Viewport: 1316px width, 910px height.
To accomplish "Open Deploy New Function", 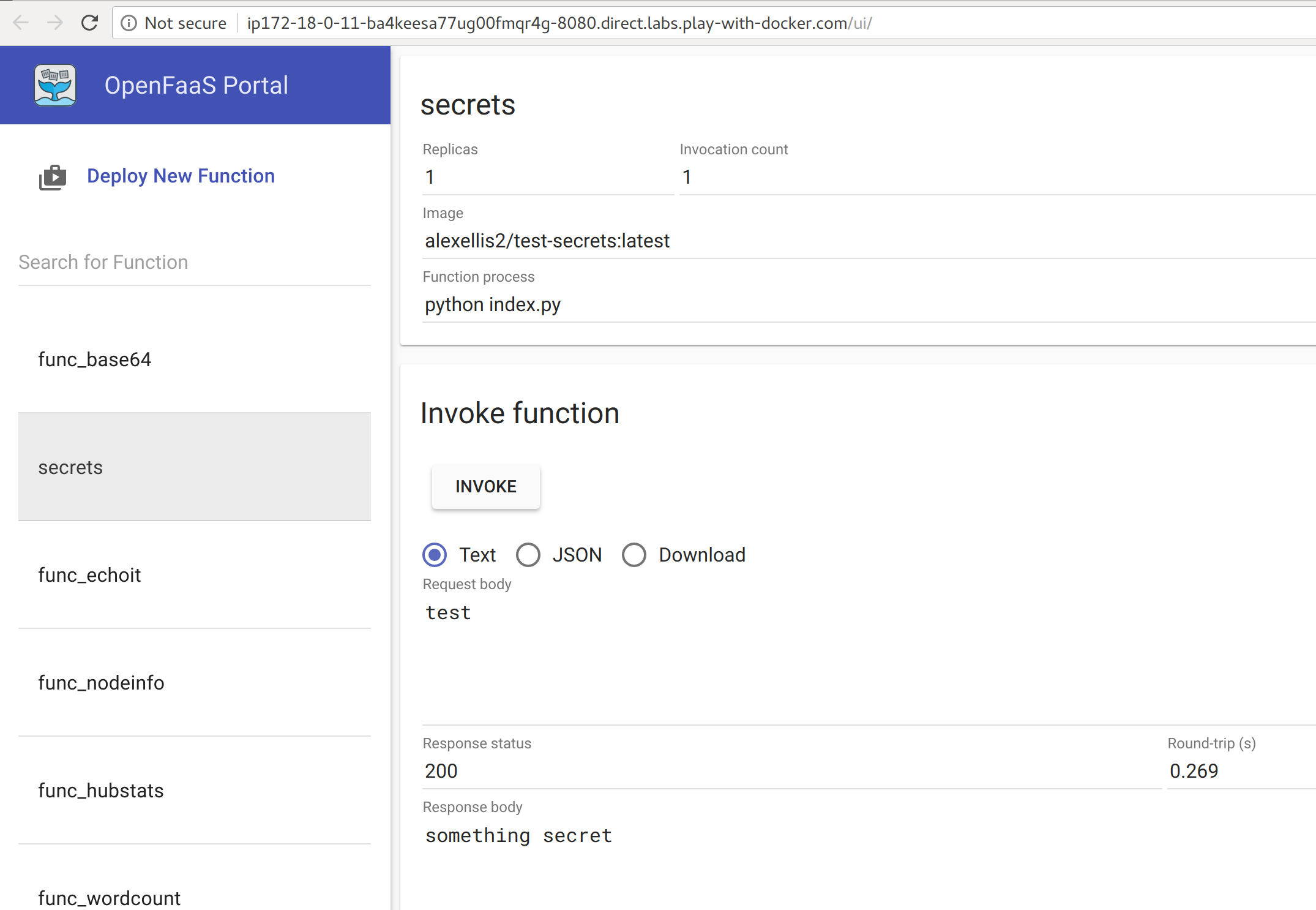I will point(181,176).
